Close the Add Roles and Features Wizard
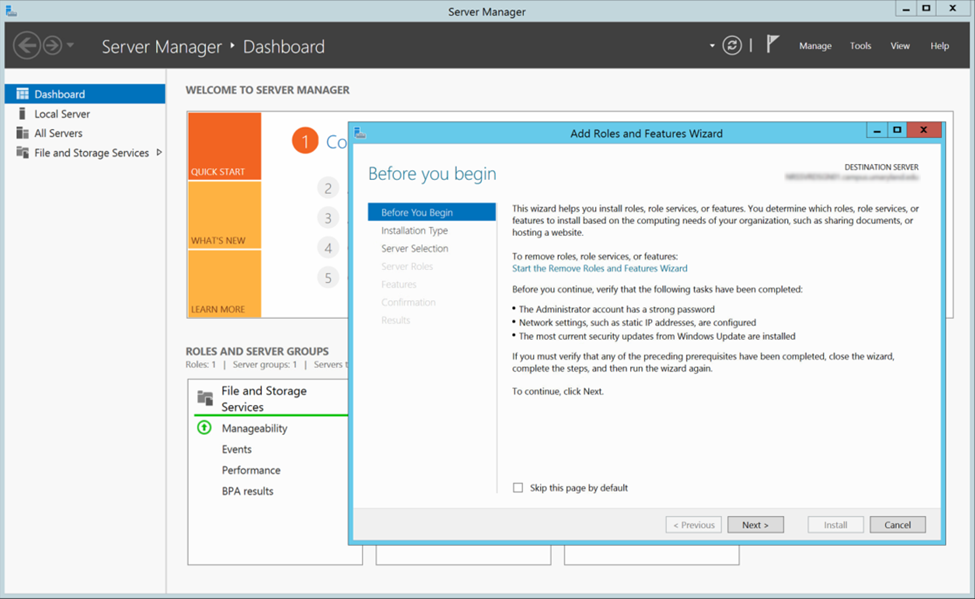This screenshot has height=599, width=975. [924, 131]
